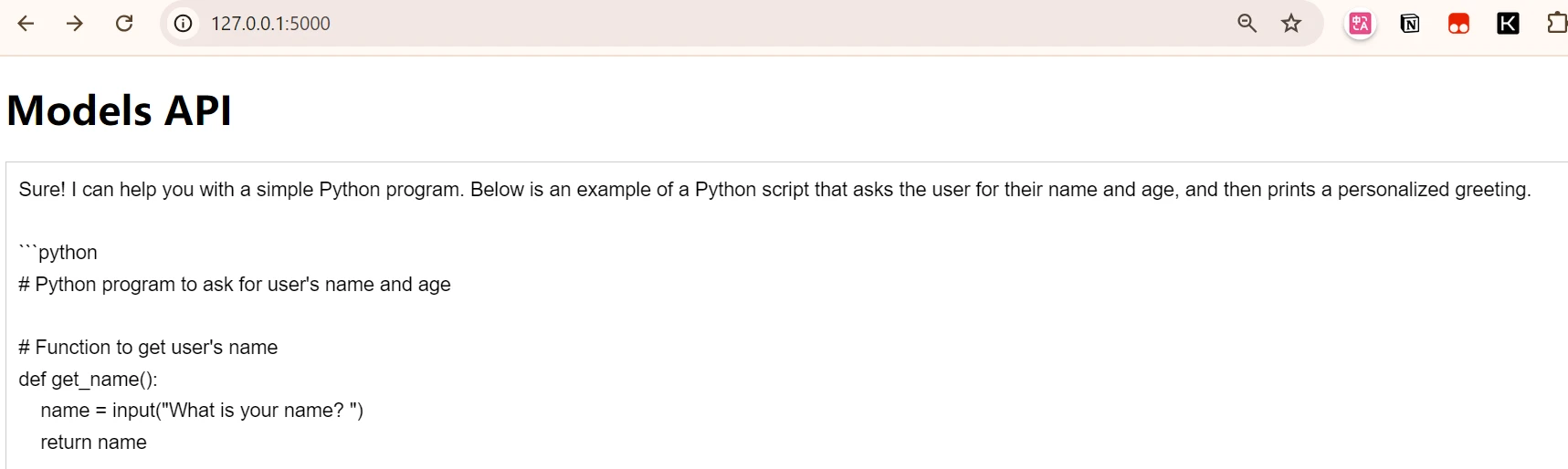Image resolution: width=1568 pixels, height=469 pixels.
Task: View site information for 127.0.0.1
Action: tap(184, 24)
